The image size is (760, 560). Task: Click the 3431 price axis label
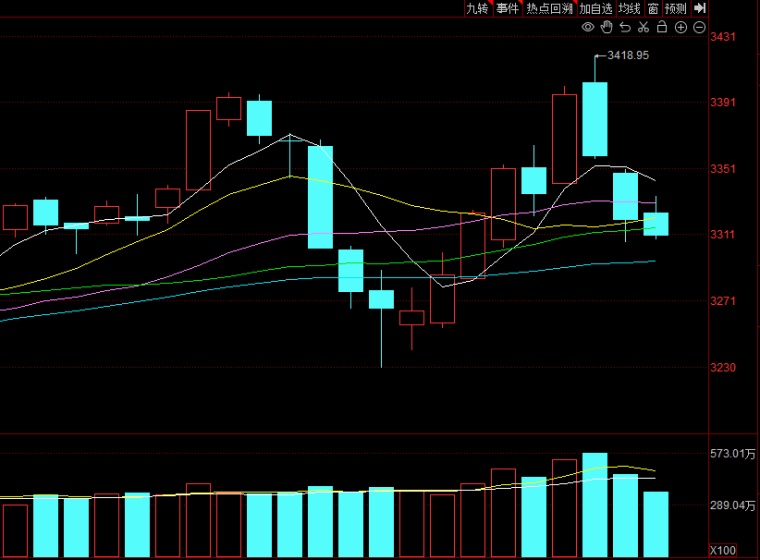tap(723, 37)
